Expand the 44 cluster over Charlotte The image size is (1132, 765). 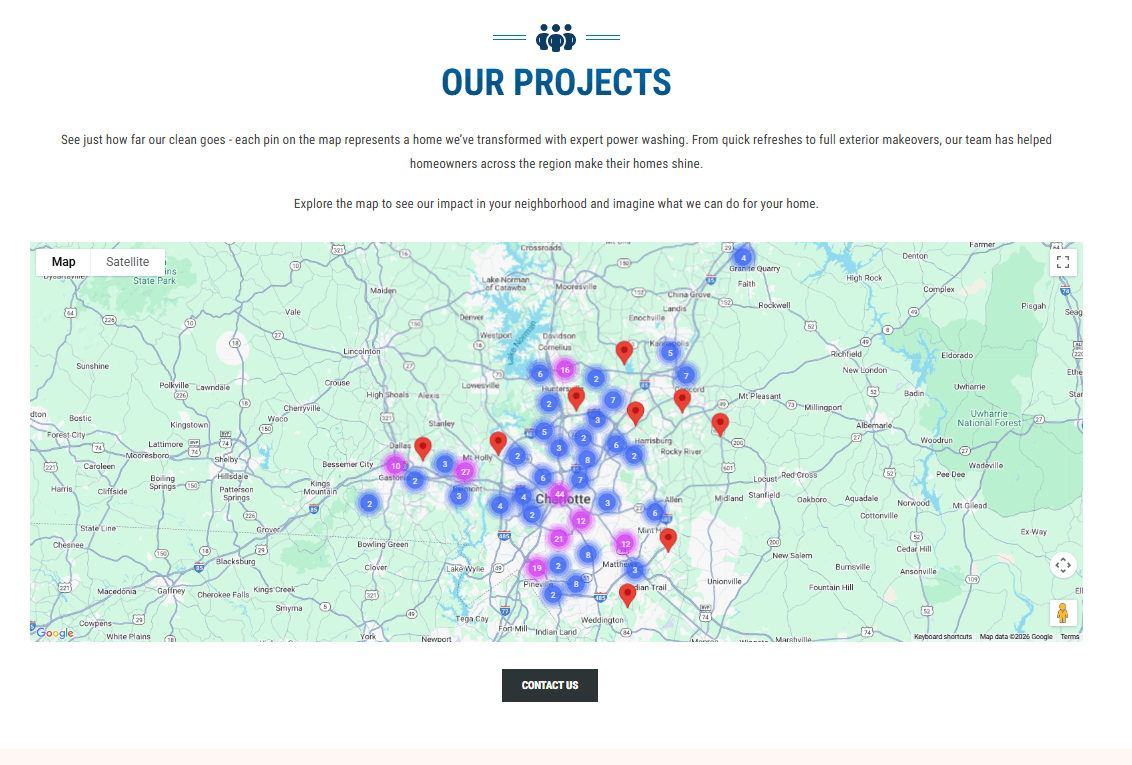[x=560, y=494]
